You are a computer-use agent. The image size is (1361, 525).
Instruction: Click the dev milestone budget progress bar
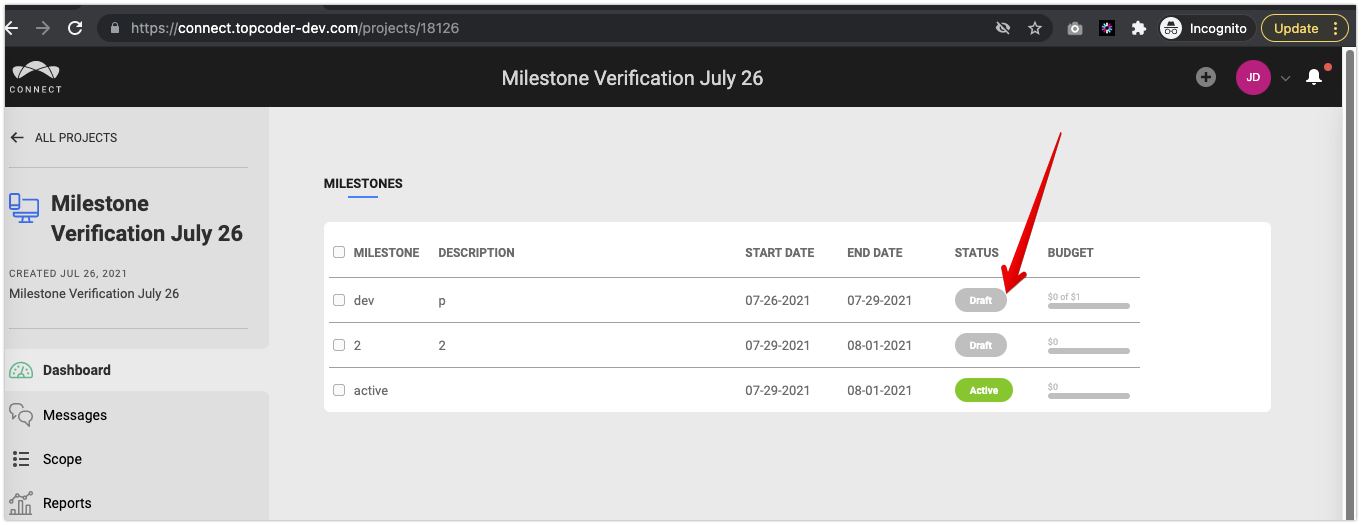[1089, 305]
